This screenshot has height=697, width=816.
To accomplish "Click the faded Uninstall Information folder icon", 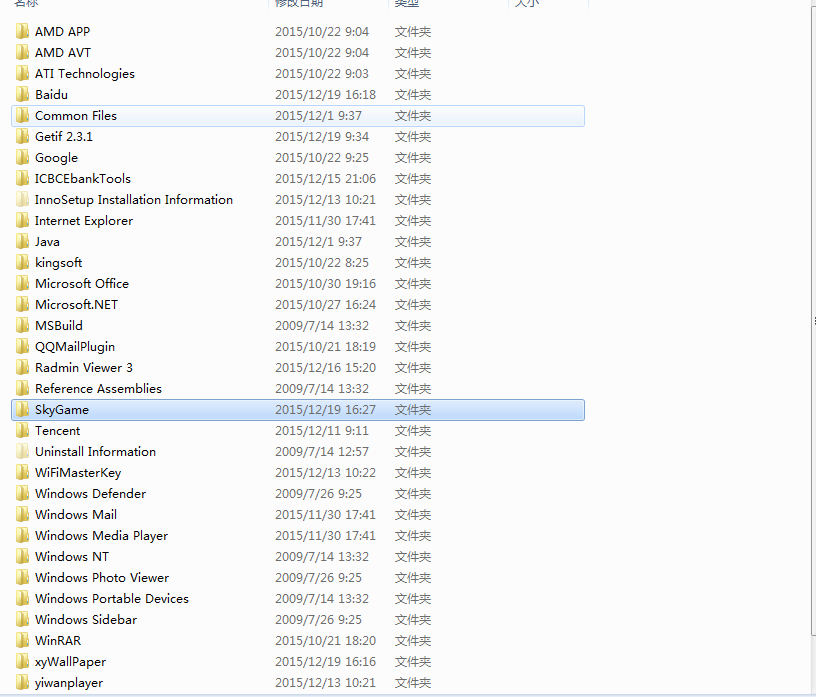I will (x=22, y=452).
